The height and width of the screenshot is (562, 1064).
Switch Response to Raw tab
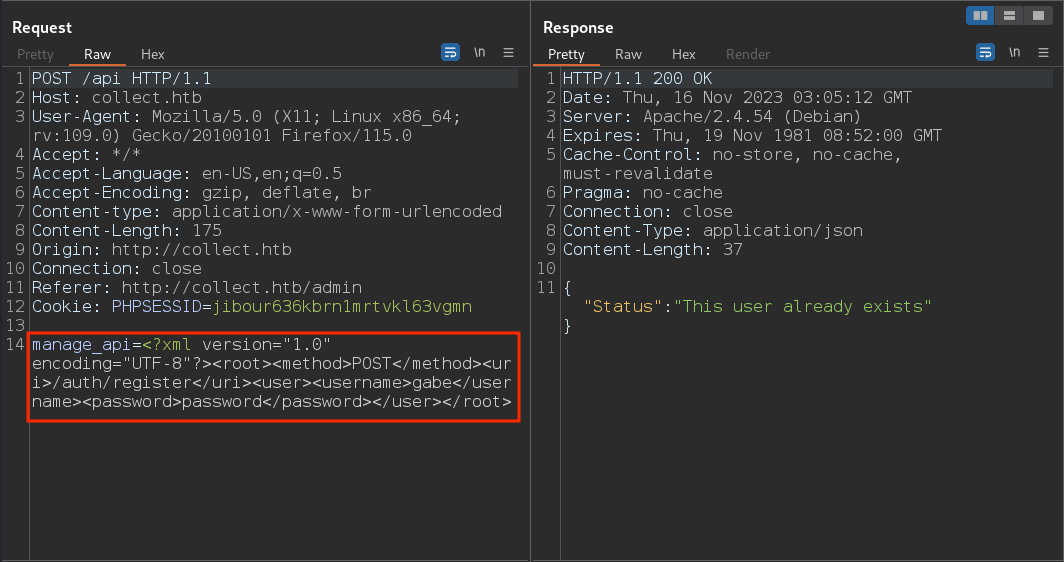click(x=628, y=54)
